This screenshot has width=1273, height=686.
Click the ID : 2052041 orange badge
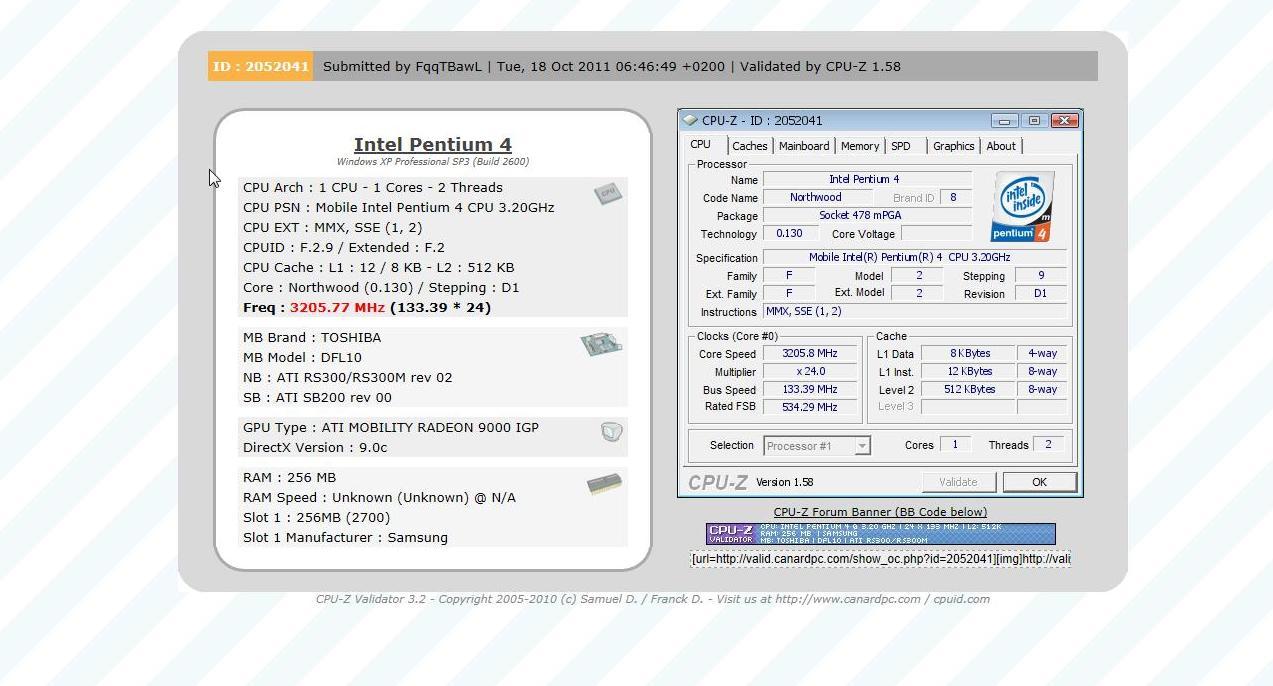260,66
